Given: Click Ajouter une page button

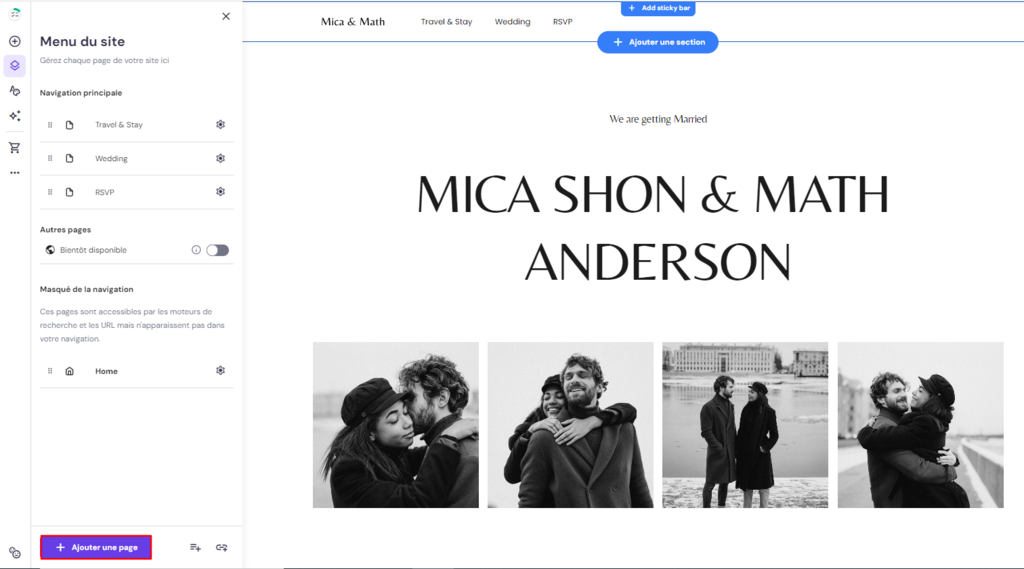Looking at the screenshot, I should 96,547.
